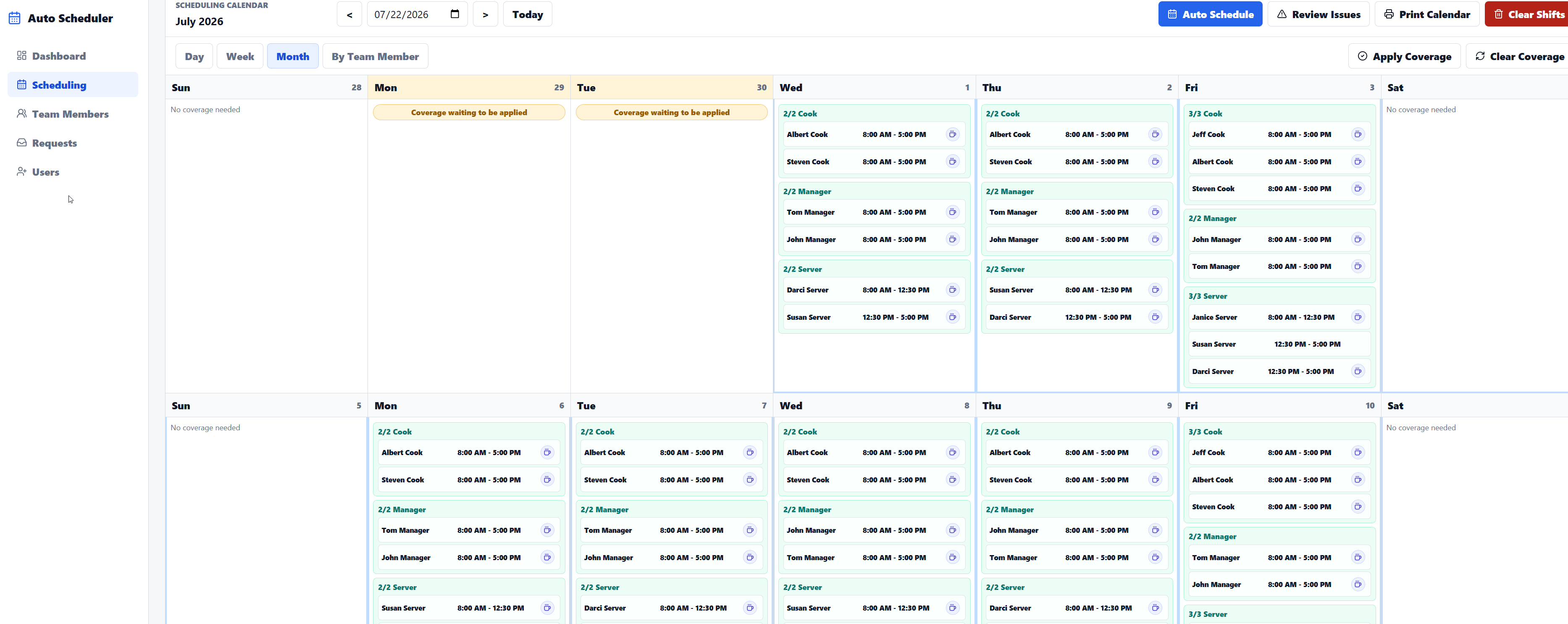Image resolution: width=1568 pixels, height=624 pixels.
Task: Click Mon 6 day header
Action: point(469,405)
